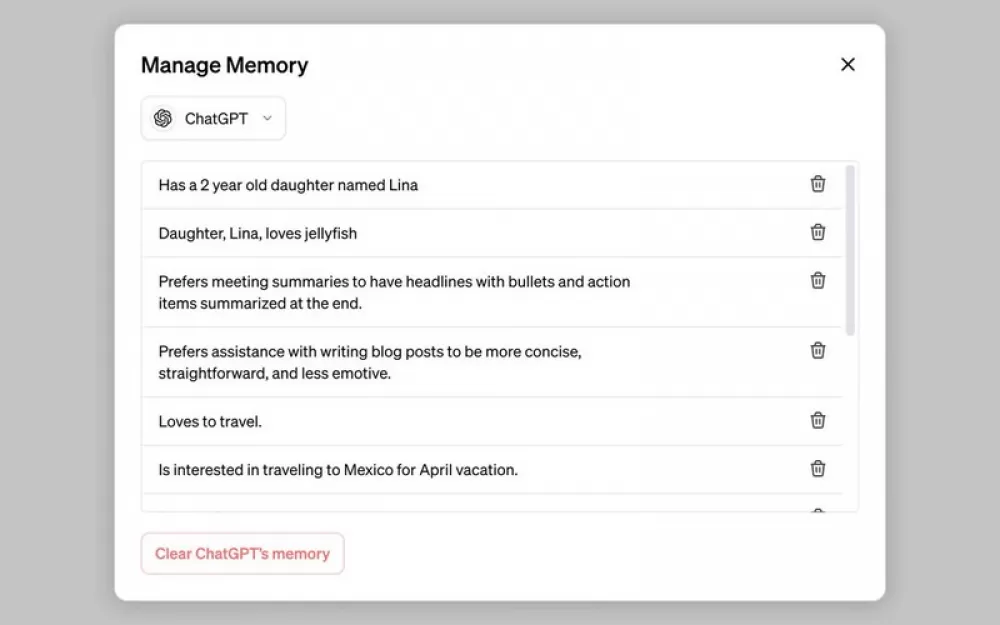
Task: Select the meeting summaries memory text
Action: coord(394,292)
